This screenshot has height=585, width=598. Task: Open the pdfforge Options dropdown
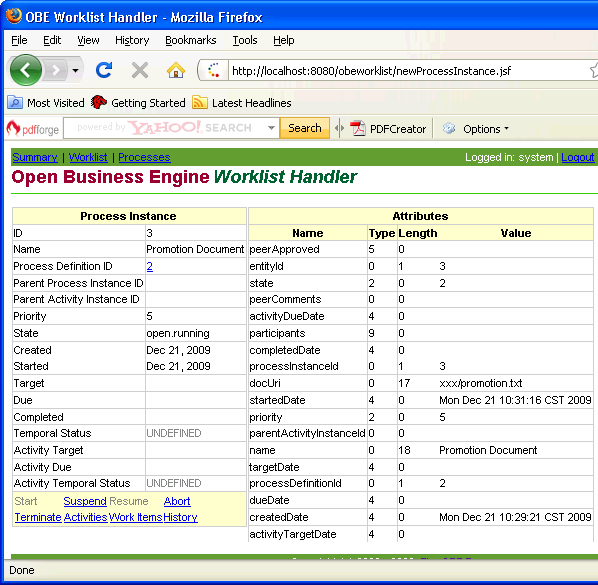476,129
